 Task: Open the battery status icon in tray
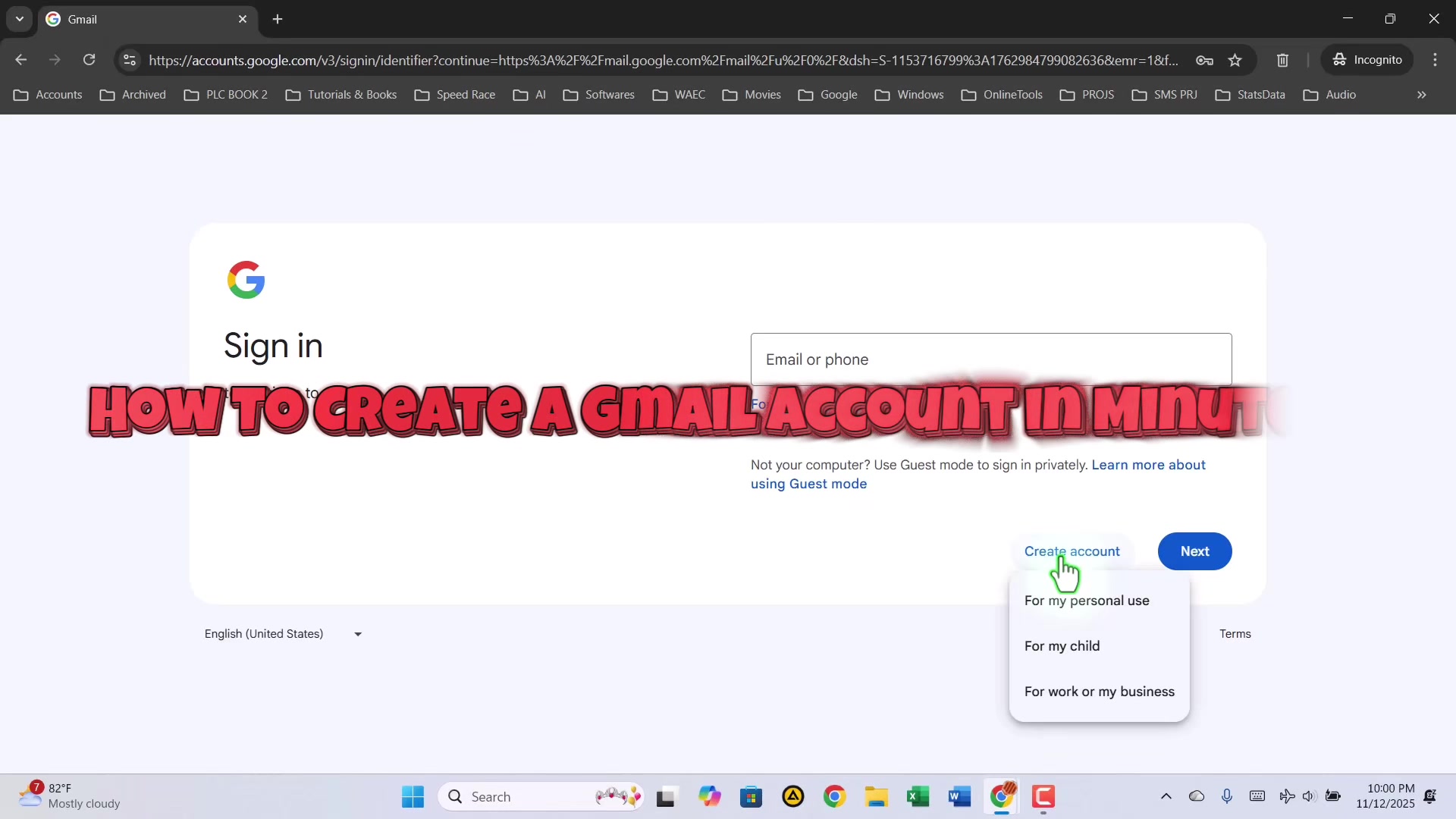[x=1333, y=796]
